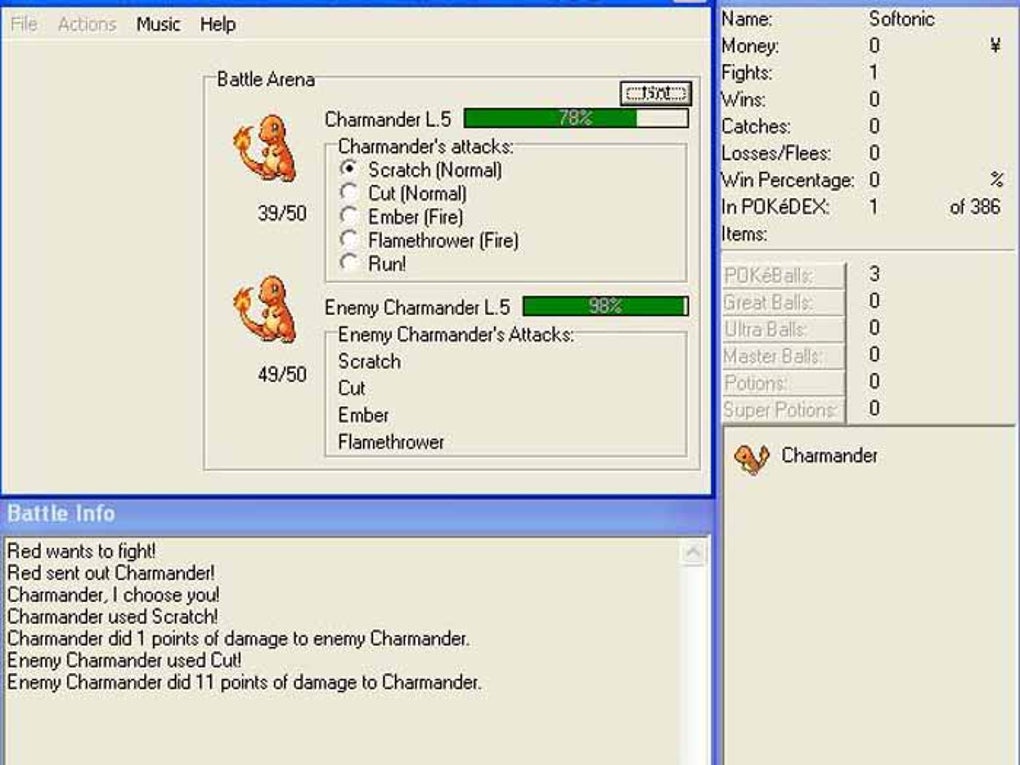Click Charmander's 78% health bar
Viewport: 1020px width, 765px height.
[x=576, y=118]
